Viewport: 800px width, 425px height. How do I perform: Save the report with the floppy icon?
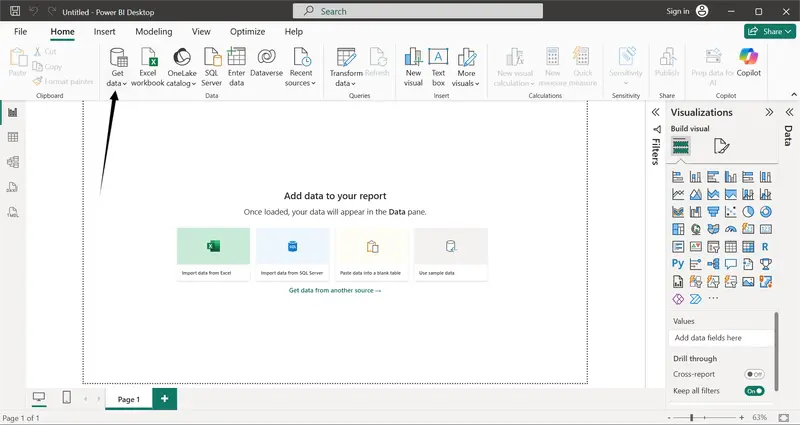point(15,11)
